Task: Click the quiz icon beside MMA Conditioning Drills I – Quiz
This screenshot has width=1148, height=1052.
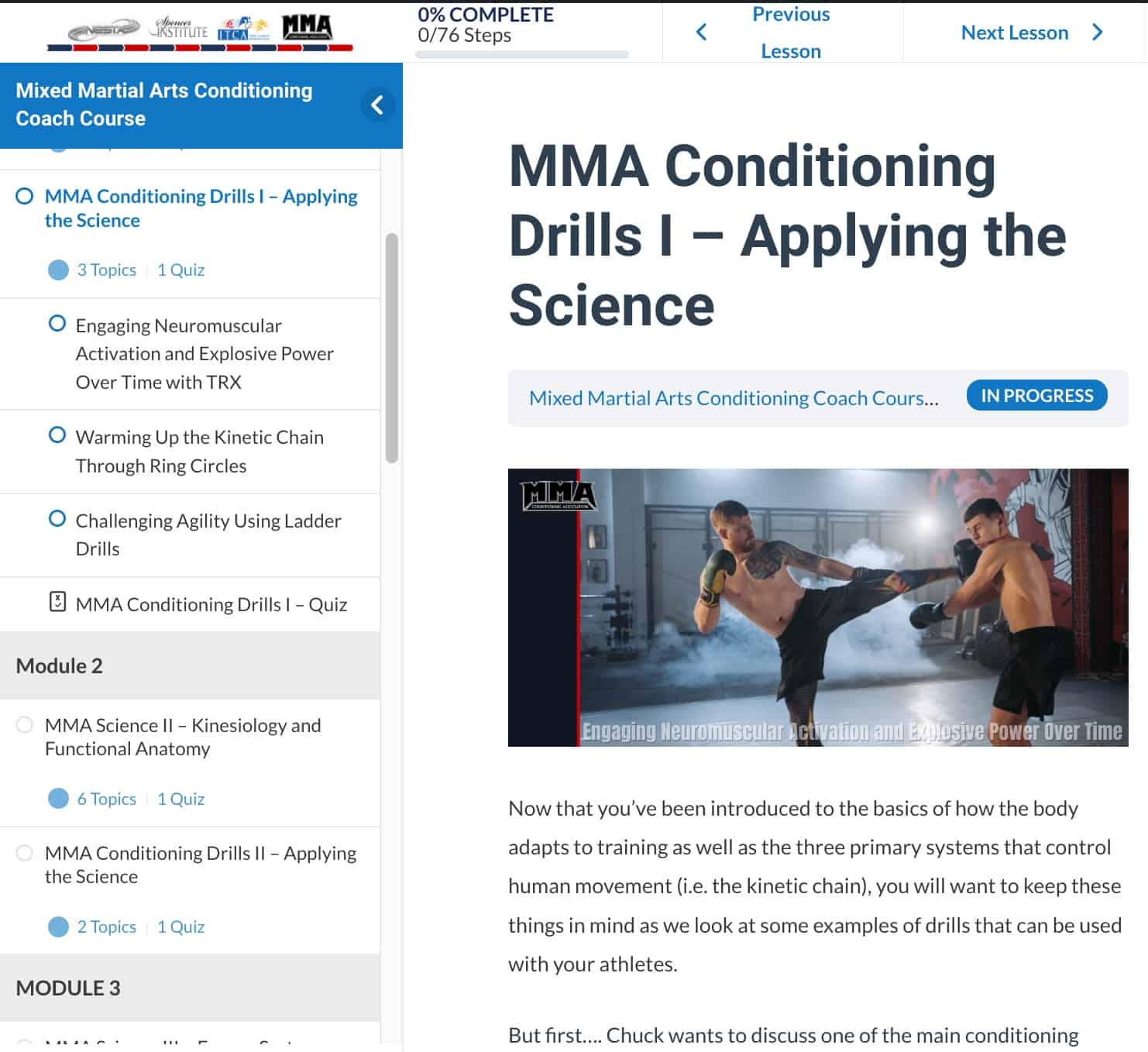Action: point(57,602)
